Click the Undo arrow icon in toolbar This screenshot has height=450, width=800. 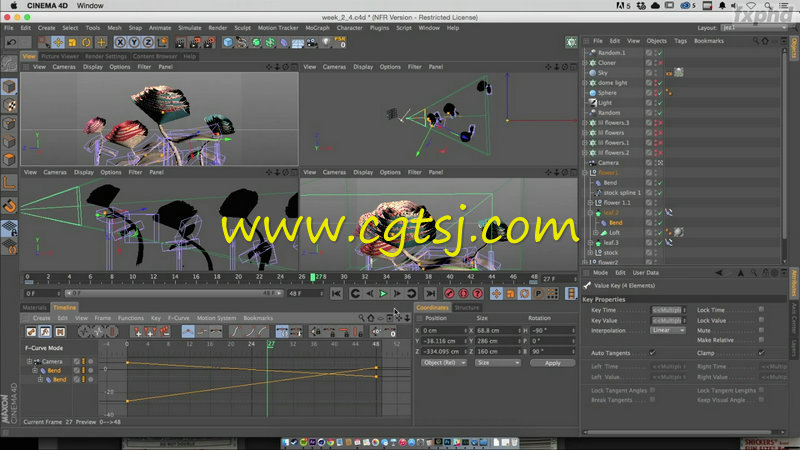[x=12, y=42]
